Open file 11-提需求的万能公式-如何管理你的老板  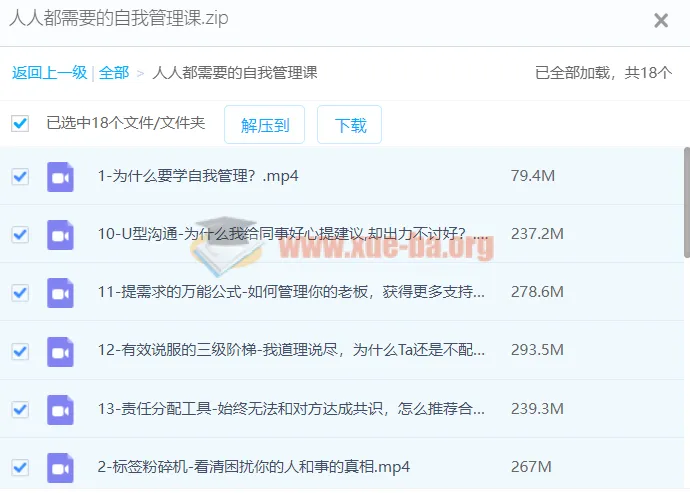[291, 292]
